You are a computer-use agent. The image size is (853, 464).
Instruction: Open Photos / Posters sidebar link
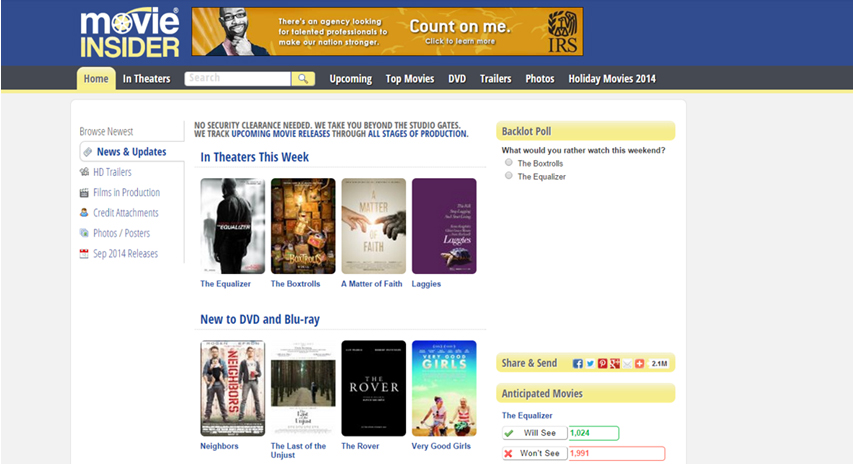click(121, 233)
